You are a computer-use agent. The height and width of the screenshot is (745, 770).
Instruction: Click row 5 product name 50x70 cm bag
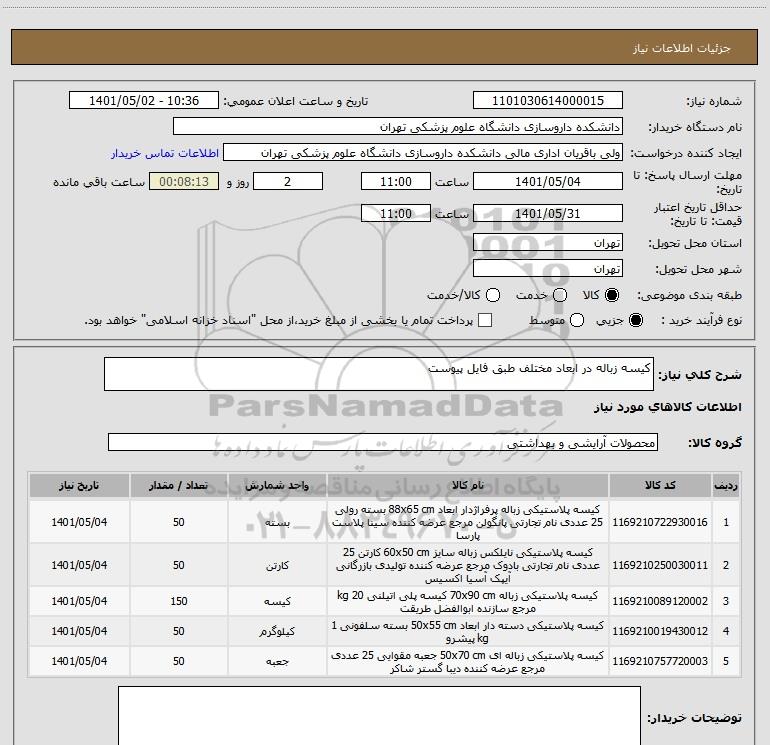(x=468, y=662)
